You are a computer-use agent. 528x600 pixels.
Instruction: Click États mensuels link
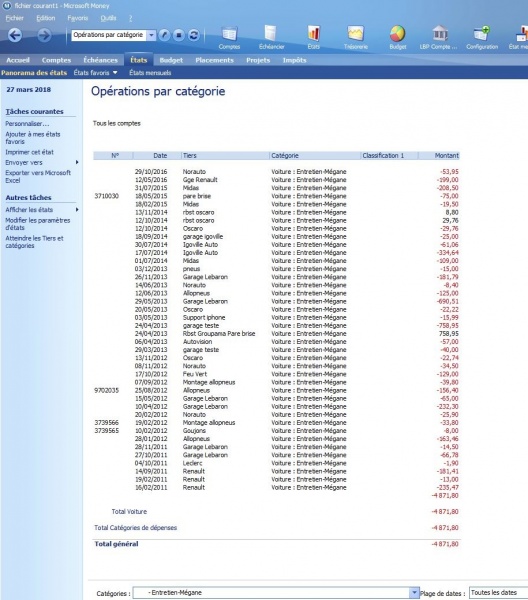point(150,72)
